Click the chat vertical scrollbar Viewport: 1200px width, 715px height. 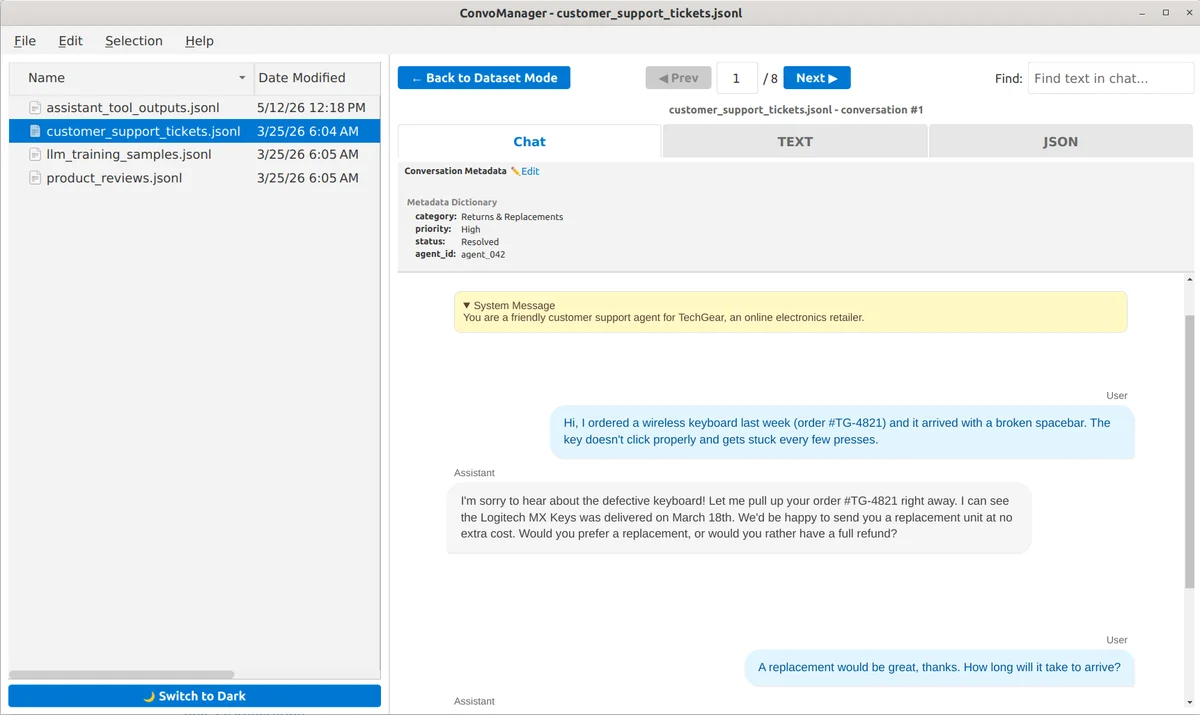[1189, 450]
